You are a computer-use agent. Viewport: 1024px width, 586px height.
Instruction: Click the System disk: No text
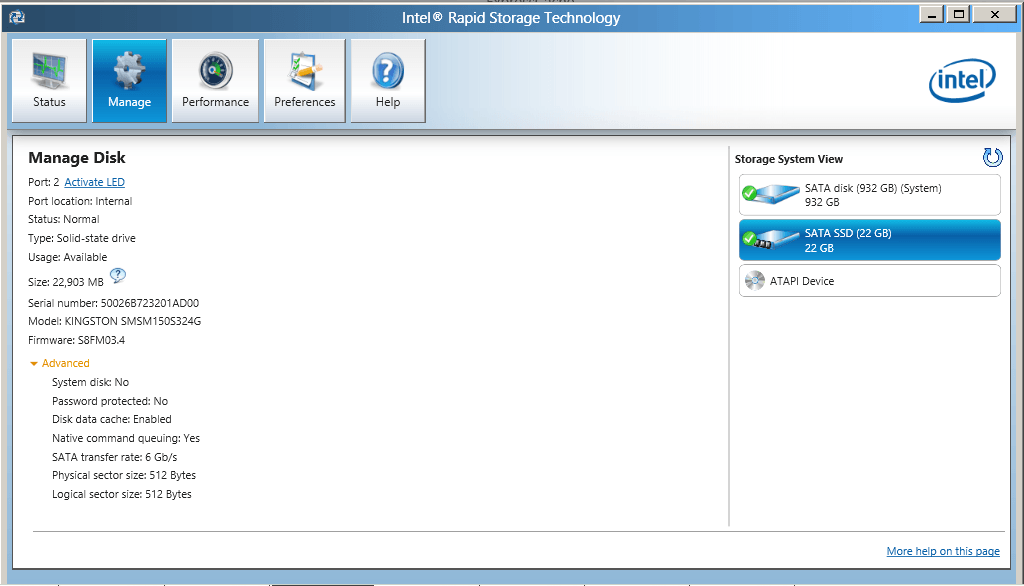click(x=90, y=382)
